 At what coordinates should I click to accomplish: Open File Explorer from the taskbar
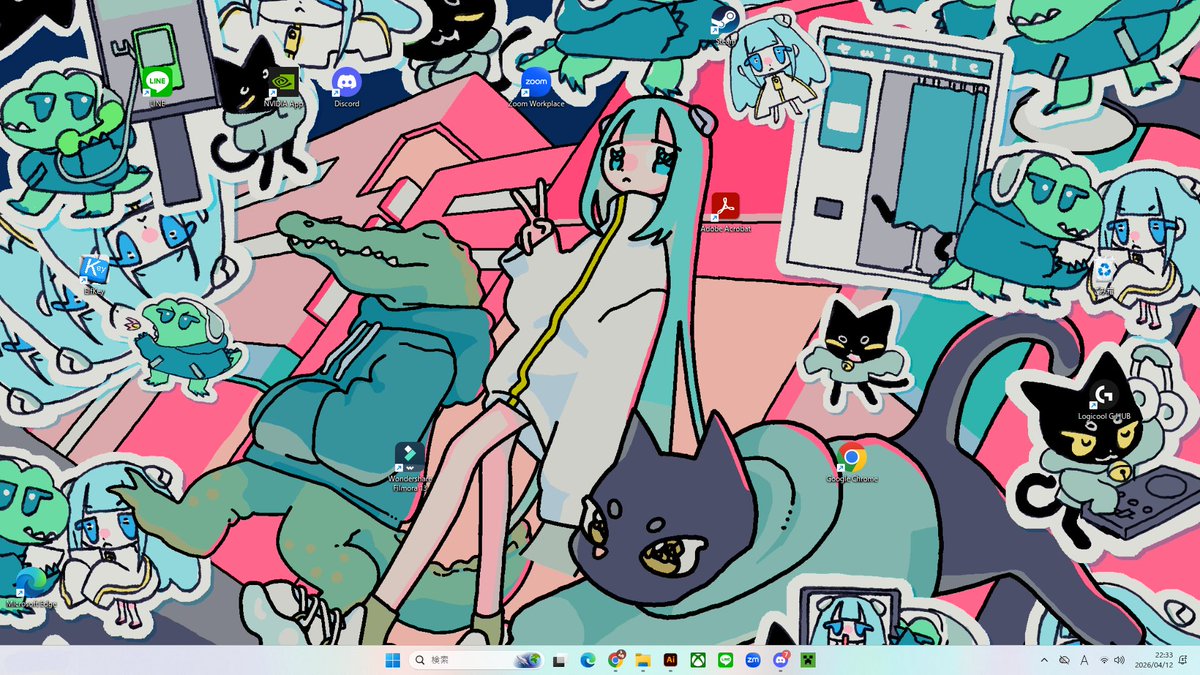[x=643, y=660]
